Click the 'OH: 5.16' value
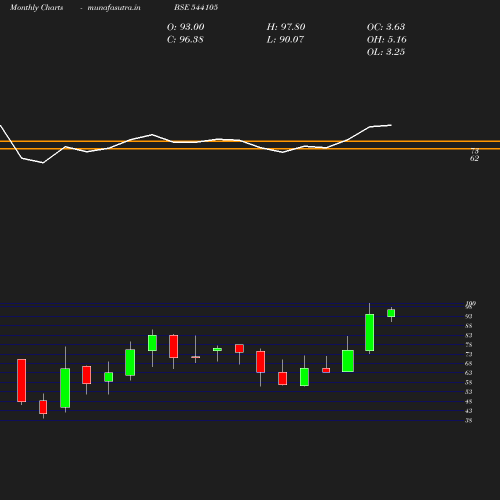This screenshot has height=500, width=500. tap(387, 40)
